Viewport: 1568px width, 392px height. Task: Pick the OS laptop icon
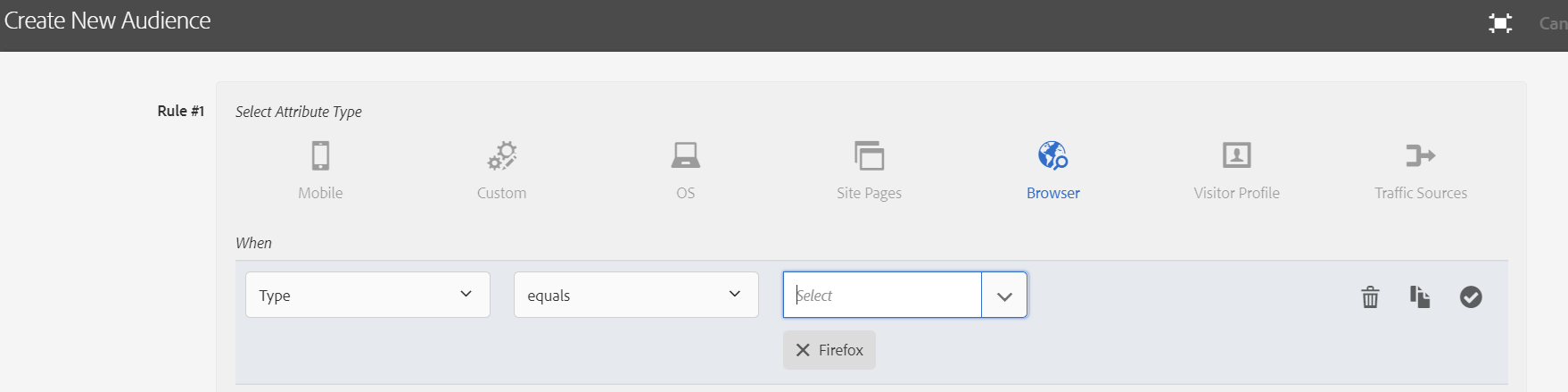point(685,155)
